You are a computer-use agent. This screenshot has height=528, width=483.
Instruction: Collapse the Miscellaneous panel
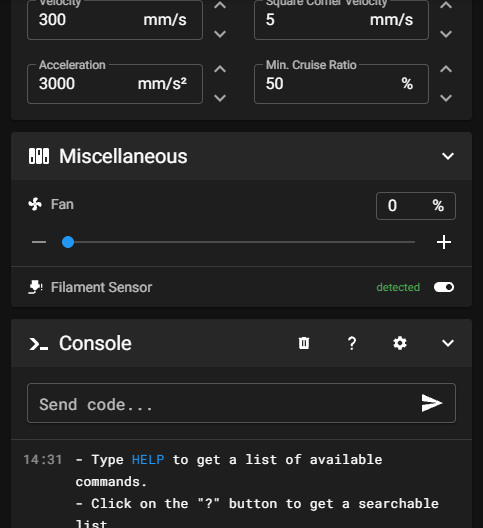pos(448,156)
